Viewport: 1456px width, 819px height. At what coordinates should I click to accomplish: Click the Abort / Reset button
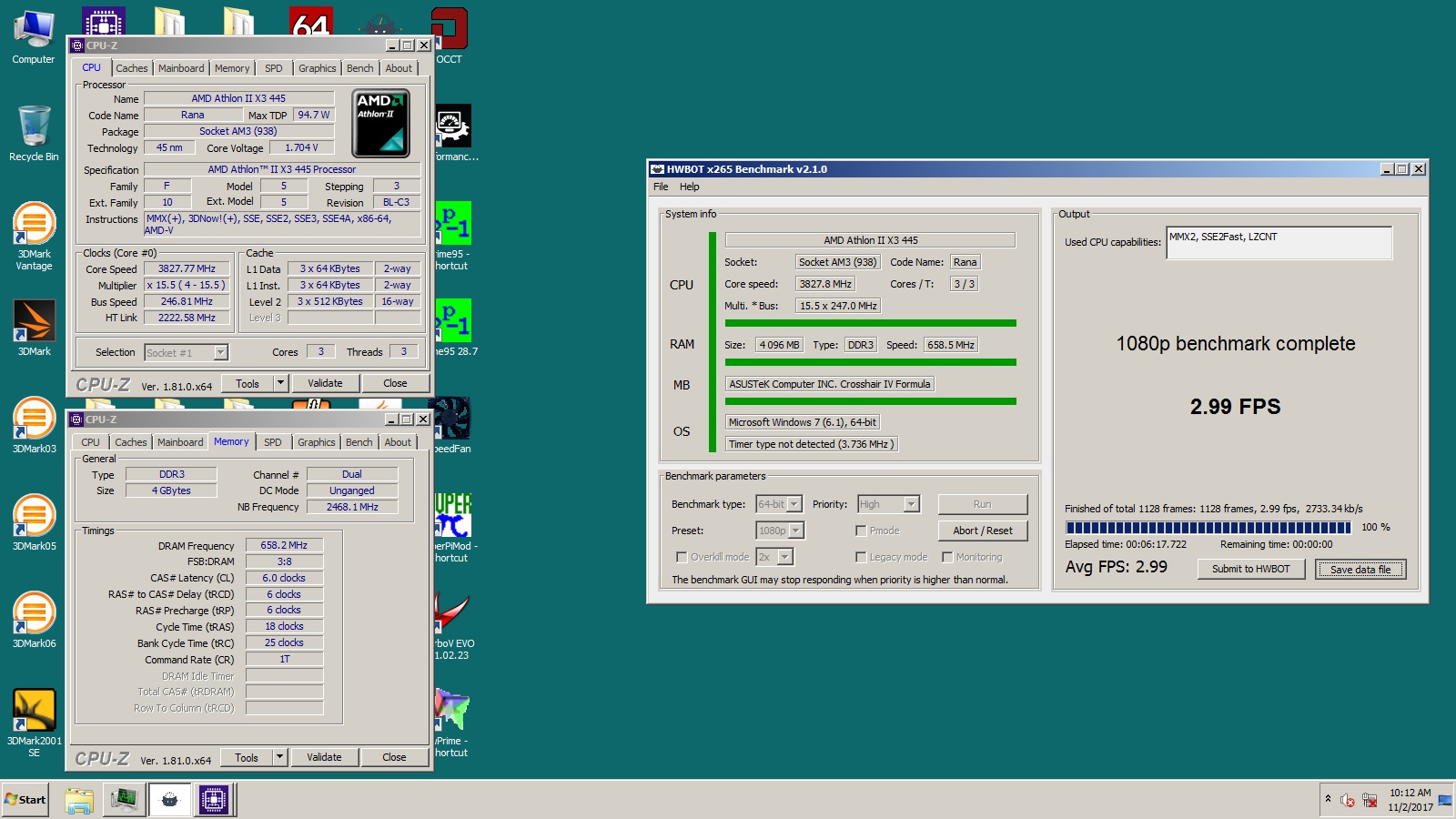(983, 531)
